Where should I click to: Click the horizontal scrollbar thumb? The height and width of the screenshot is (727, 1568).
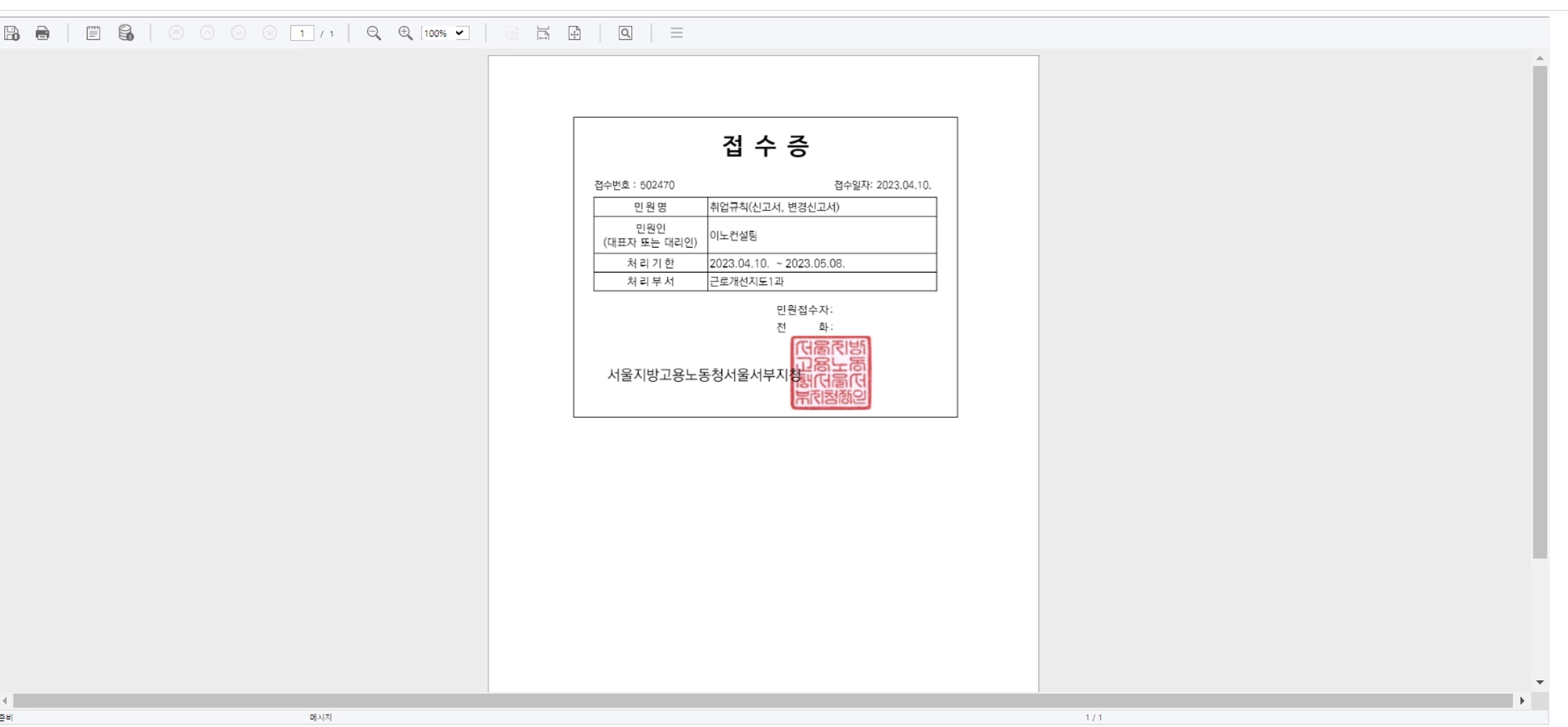[x=763, y=700]
